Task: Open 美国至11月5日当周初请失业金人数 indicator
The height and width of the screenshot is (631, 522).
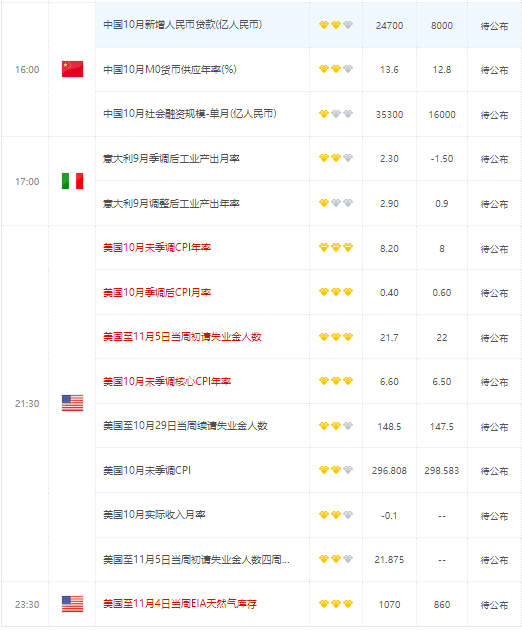Action: tap(182, 337)
